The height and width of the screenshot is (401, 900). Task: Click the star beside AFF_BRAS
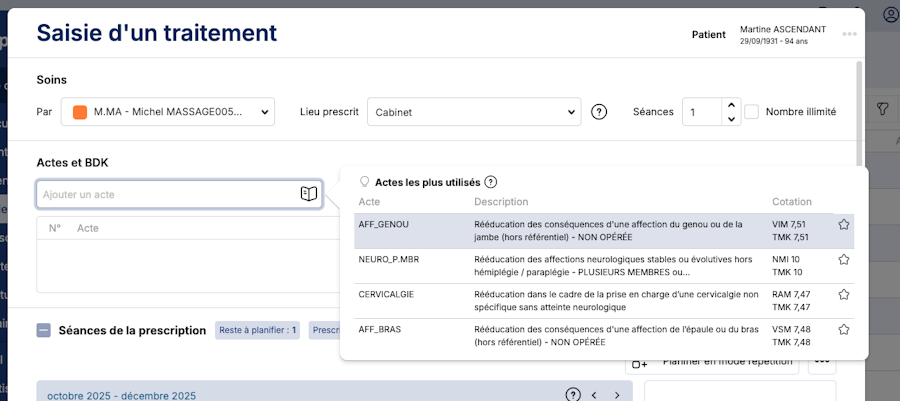844,329
